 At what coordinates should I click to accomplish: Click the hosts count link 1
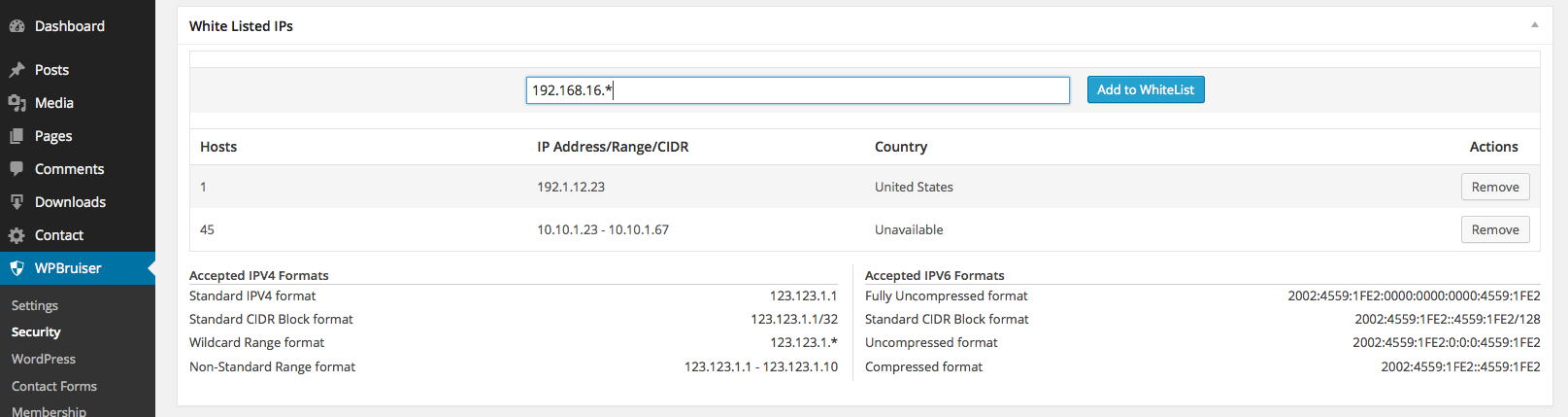[203, 187]
